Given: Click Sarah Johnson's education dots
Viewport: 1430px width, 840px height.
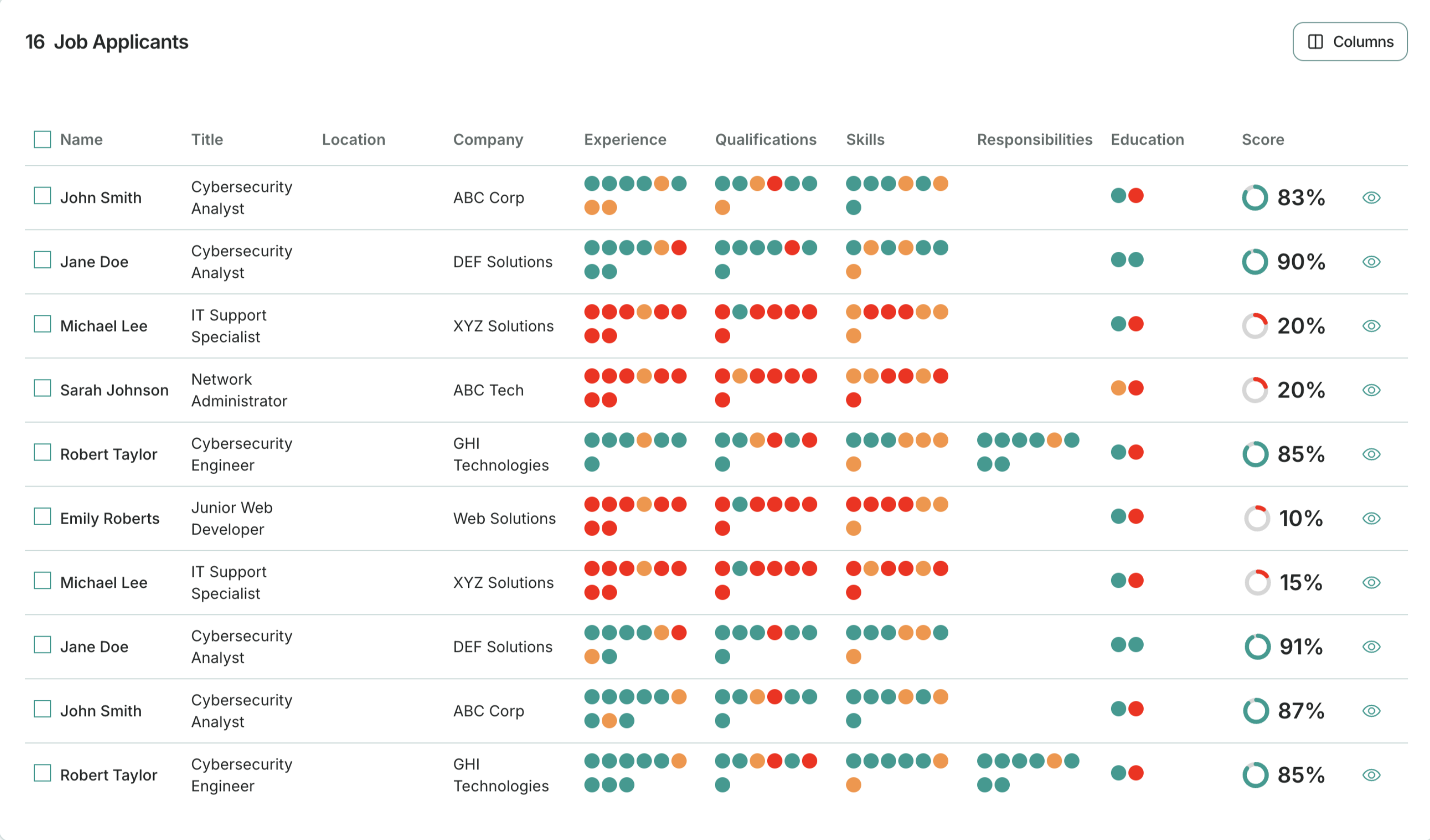Looking at the screenshot, I should point(1126,388).
